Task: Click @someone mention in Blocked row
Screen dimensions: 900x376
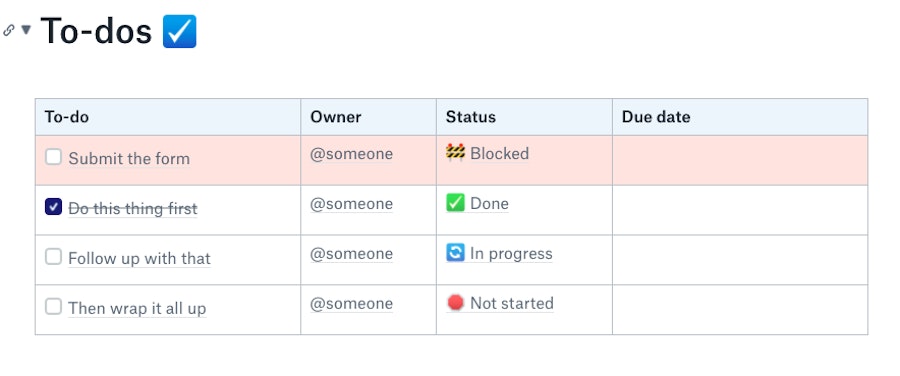Action: (x=351, y=154)
